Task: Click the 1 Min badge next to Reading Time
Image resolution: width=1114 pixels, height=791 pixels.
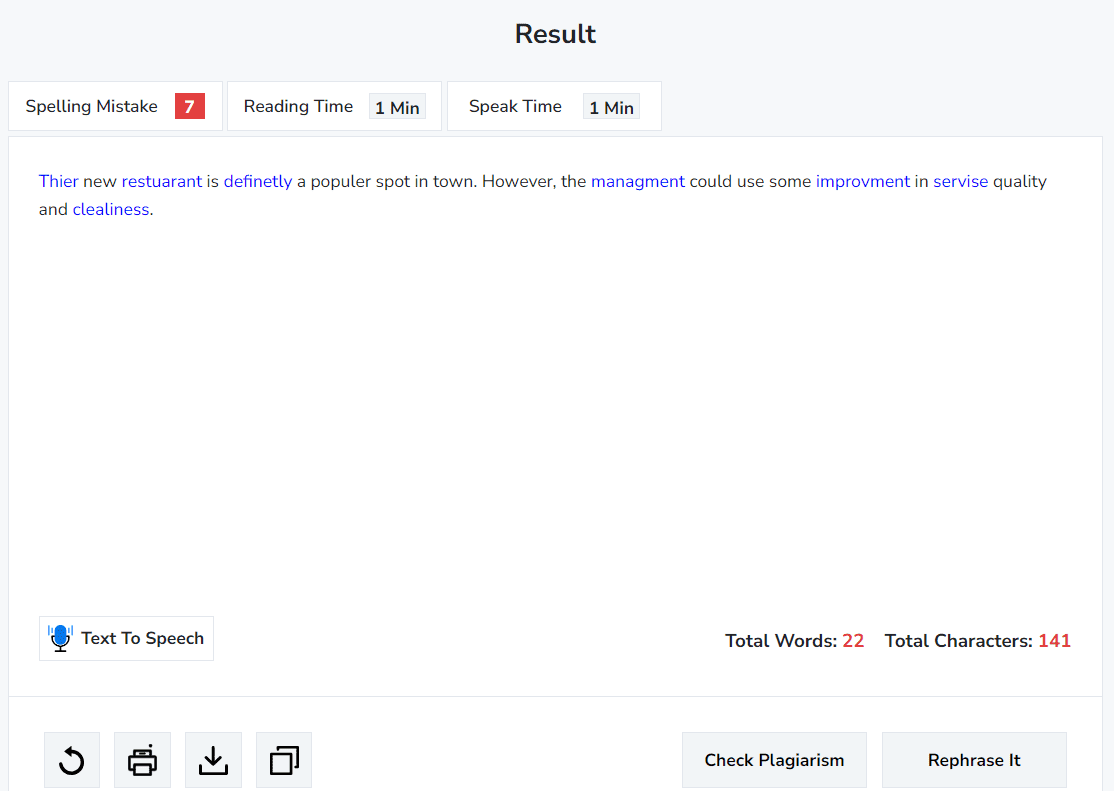Action: (397, 107)
